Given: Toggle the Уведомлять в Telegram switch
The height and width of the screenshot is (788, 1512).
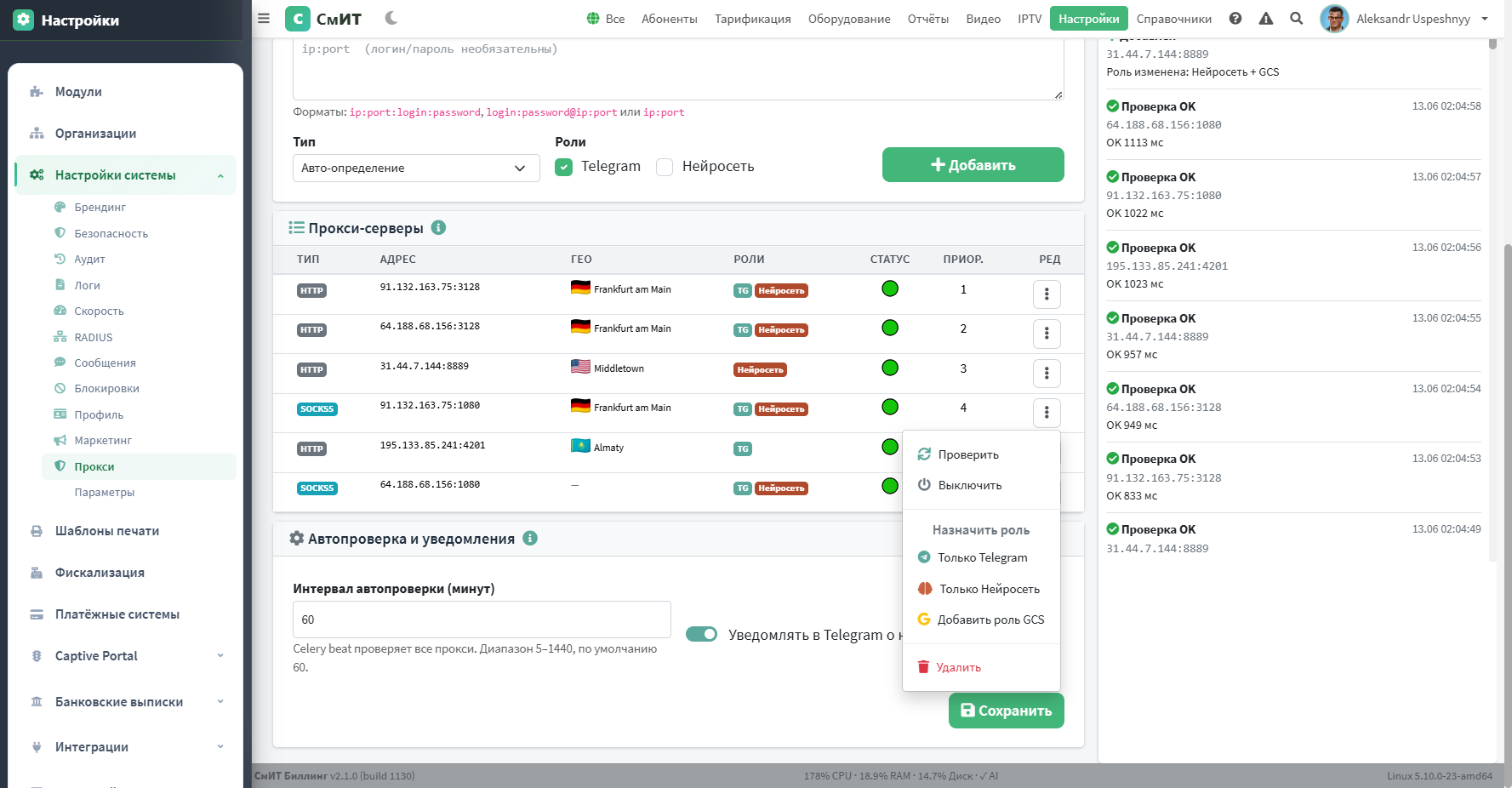Looking at the screenshot, I should (701, 634).
